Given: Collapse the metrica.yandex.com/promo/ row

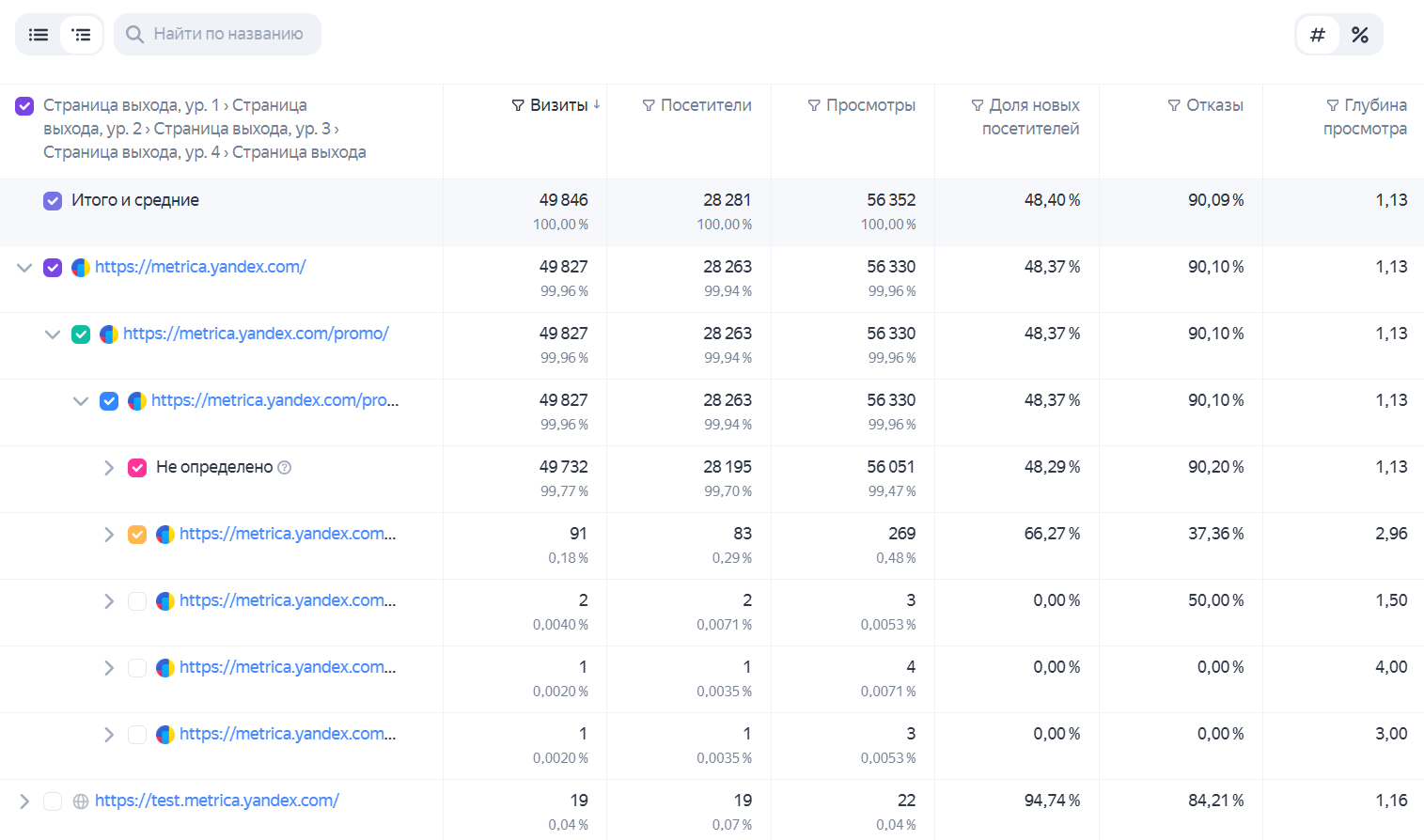Looking at the screenshot, I should (x=53, y=334).
